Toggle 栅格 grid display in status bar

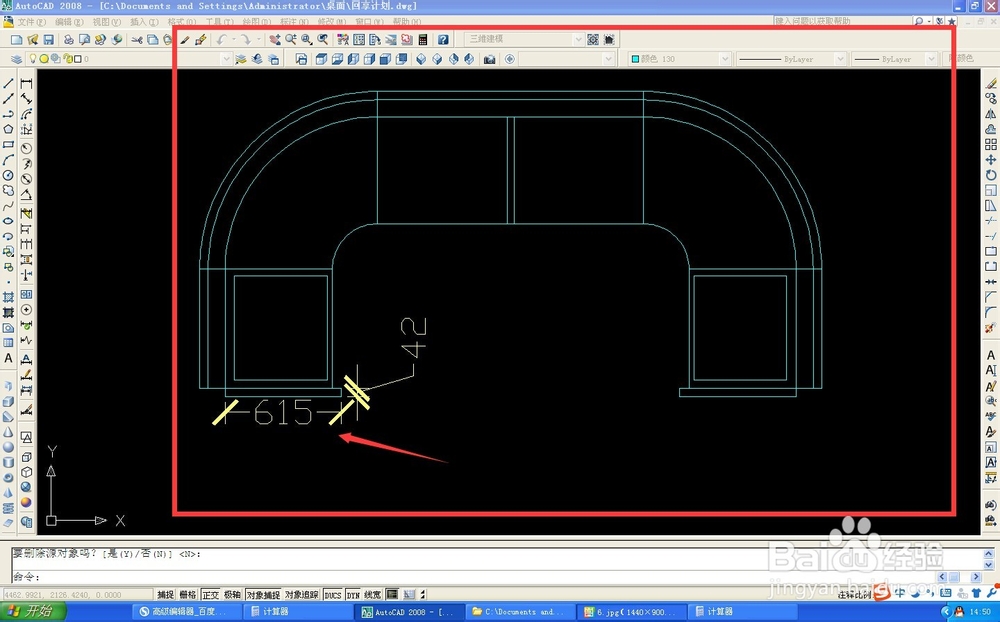click(188, 595)
